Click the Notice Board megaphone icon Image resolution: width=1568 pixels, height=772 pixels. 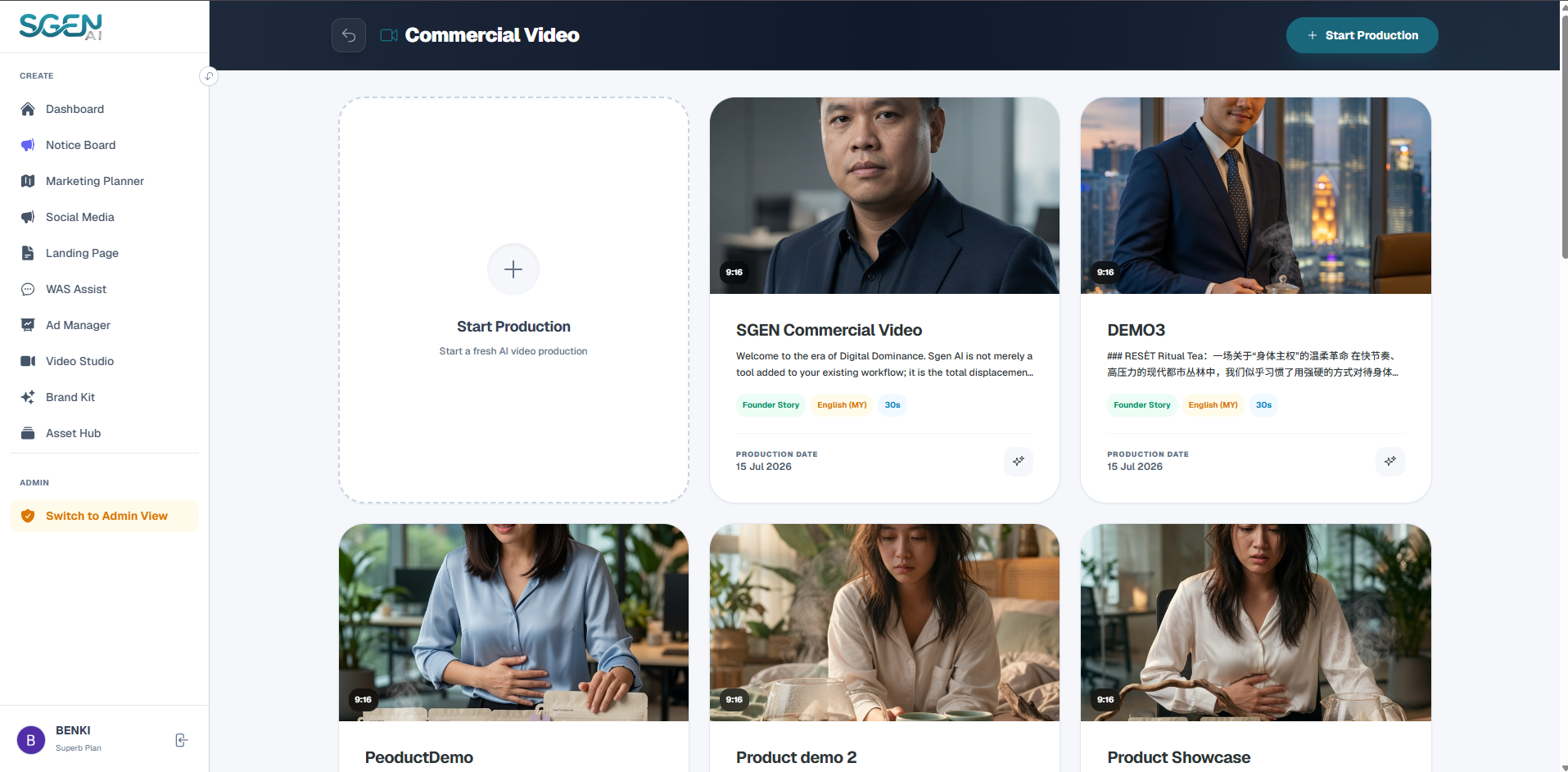[28, 145]
